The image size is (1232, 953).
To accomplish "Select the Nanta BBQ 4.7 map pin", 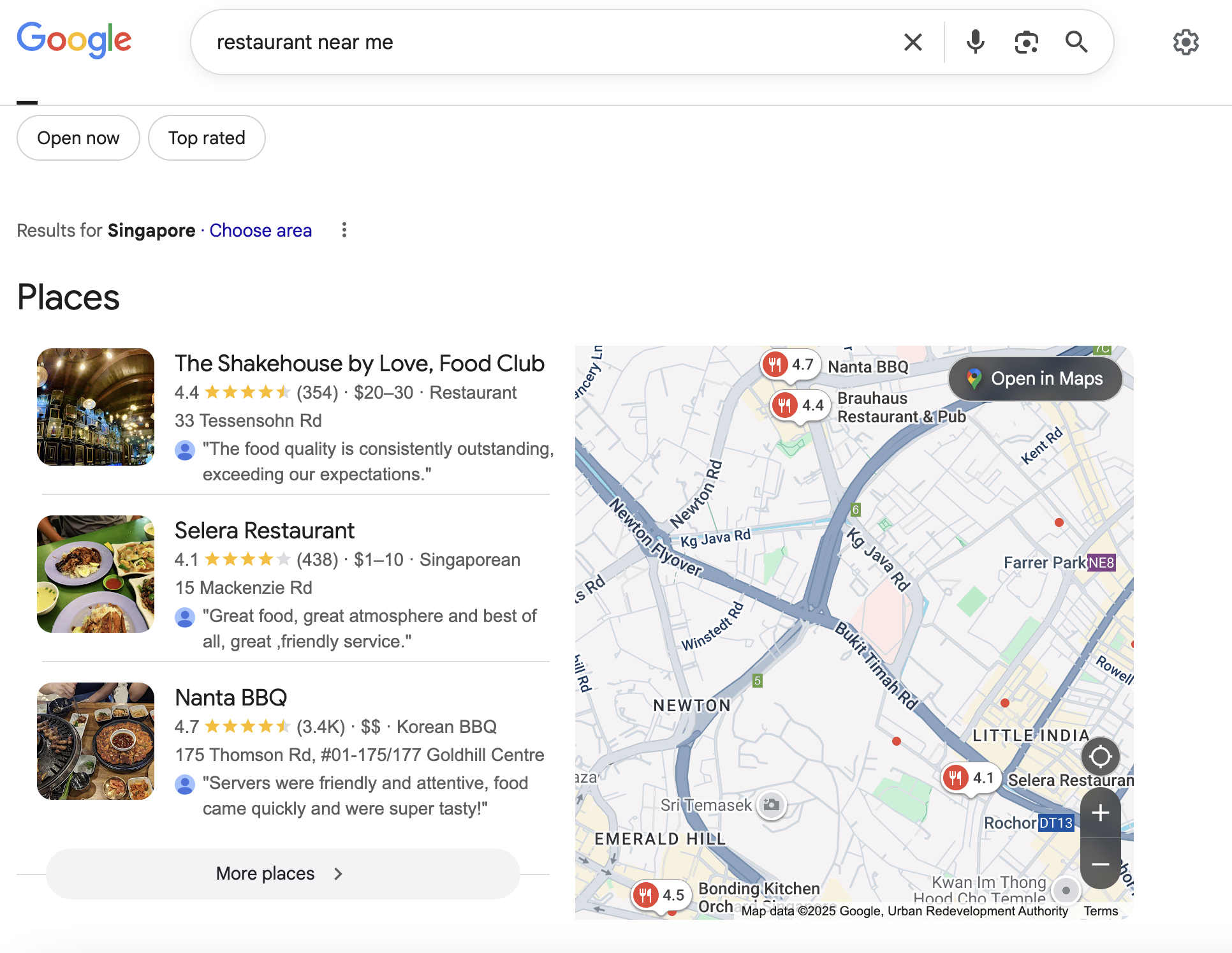I will click(x=791, y=366).
